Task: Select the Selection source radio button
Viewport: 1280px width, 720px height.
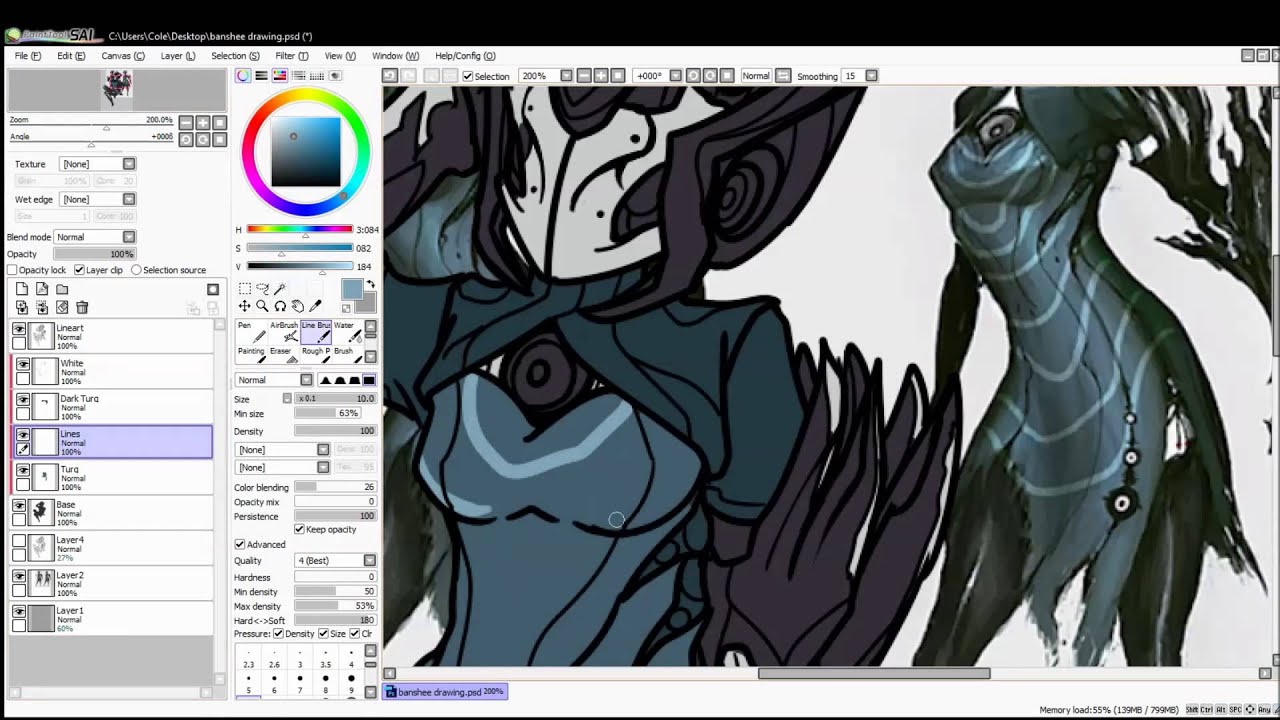Action: 136,270
